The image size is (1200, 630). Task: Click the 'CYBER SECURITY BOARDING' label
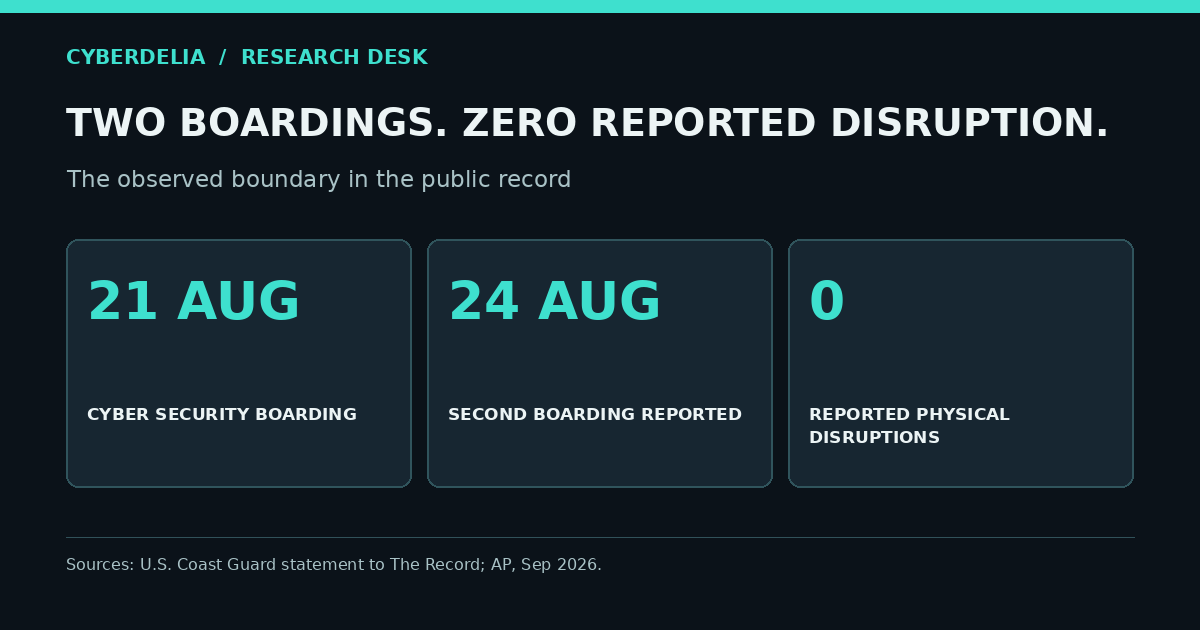(x=222, y=415)
